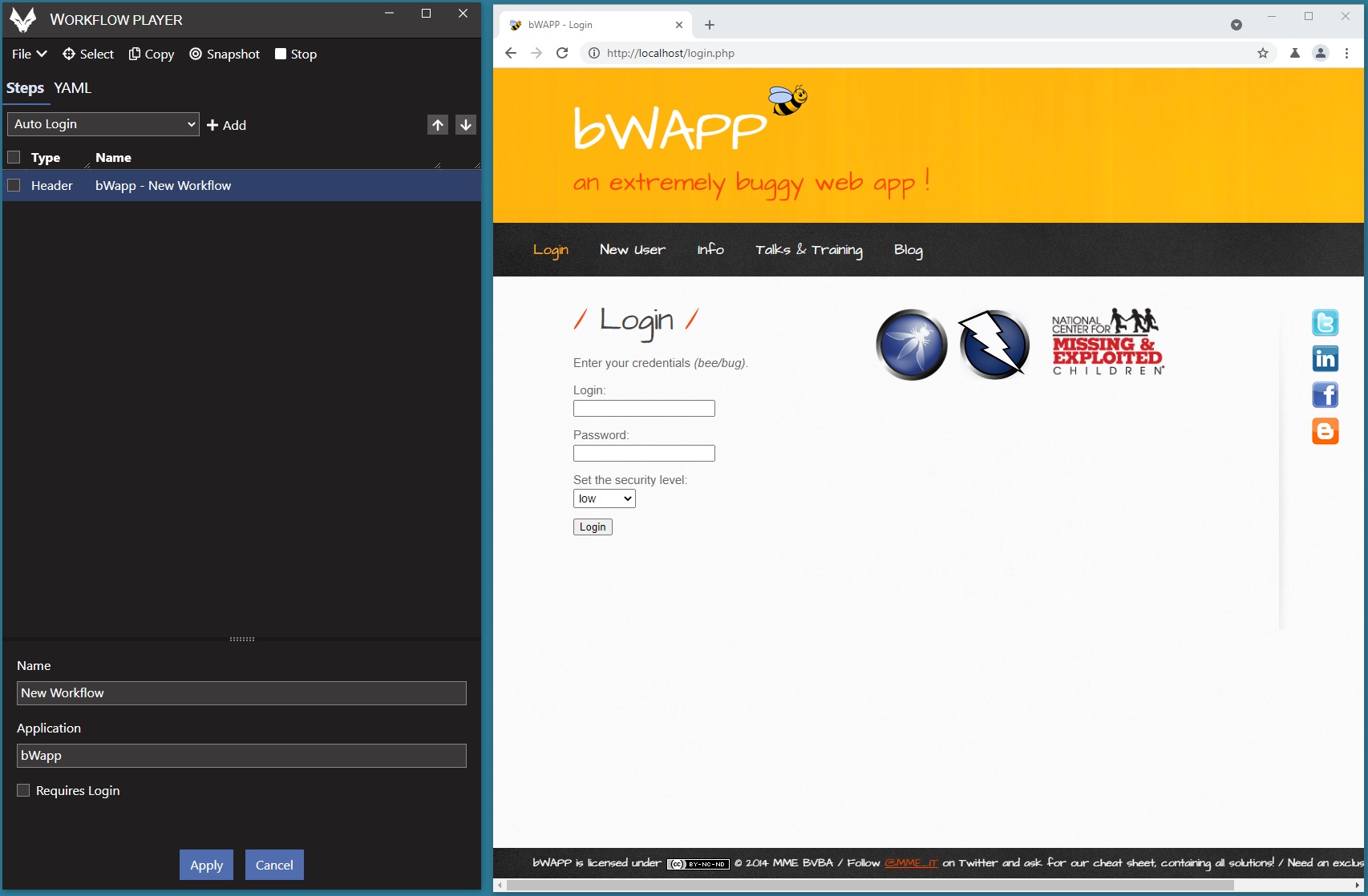This screenshot has height=896, width=1368.
Task: Switch to the YAML tab
Action: click(73, 88)
